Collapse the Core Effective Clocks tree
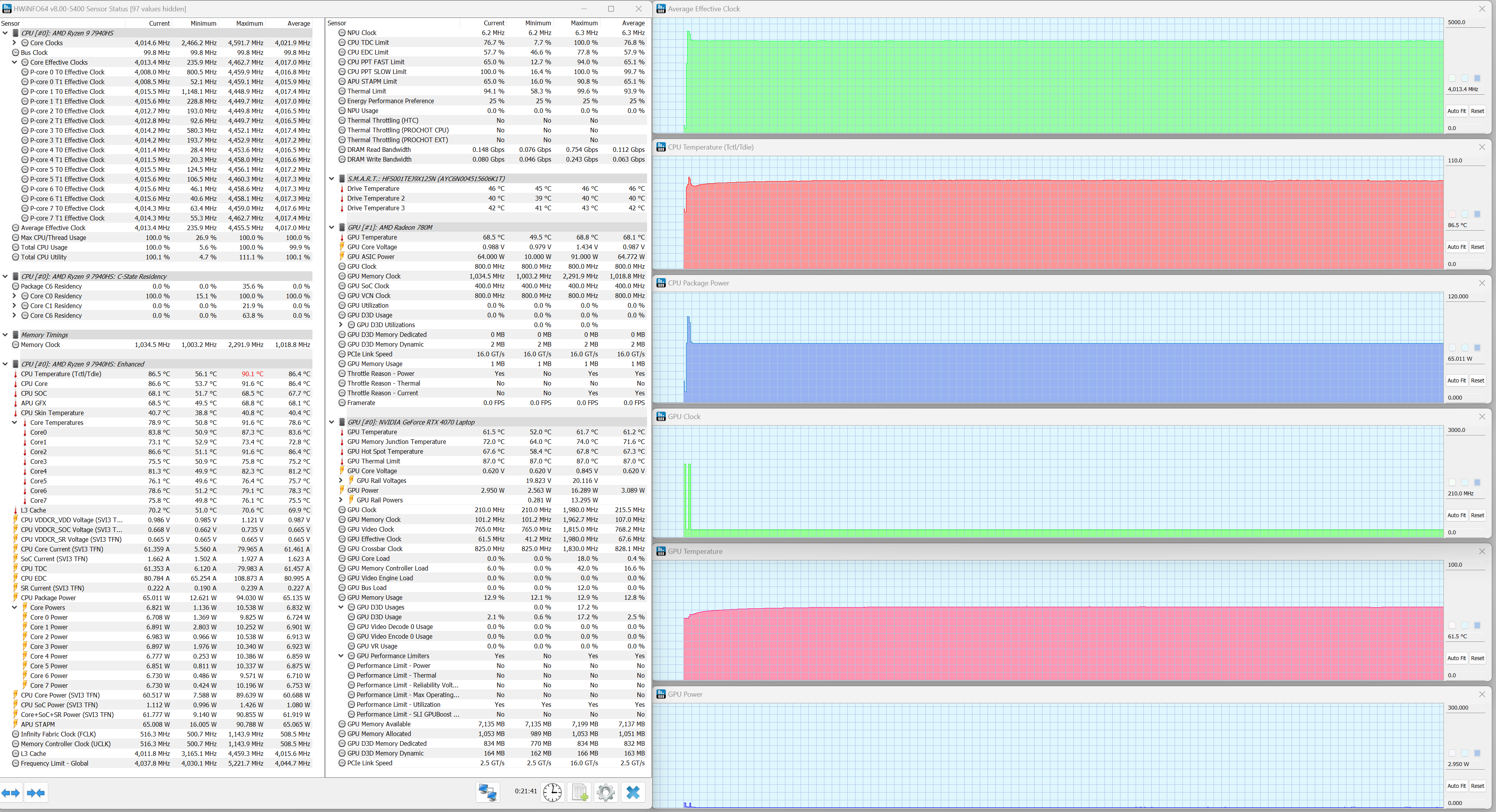 point(14,62)
